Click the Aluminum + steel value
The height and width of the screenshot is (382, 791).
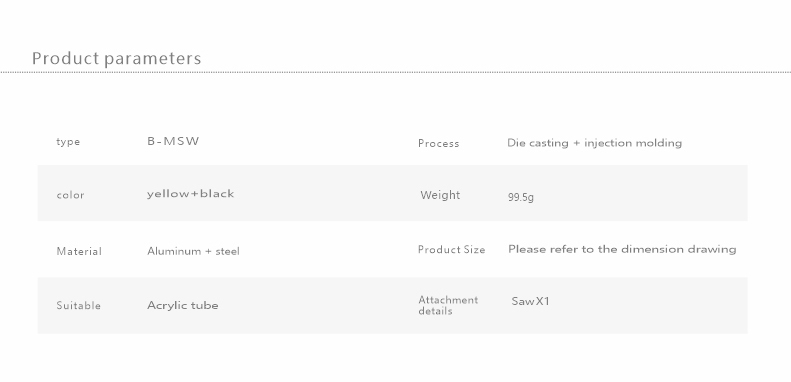click(193, 251)
